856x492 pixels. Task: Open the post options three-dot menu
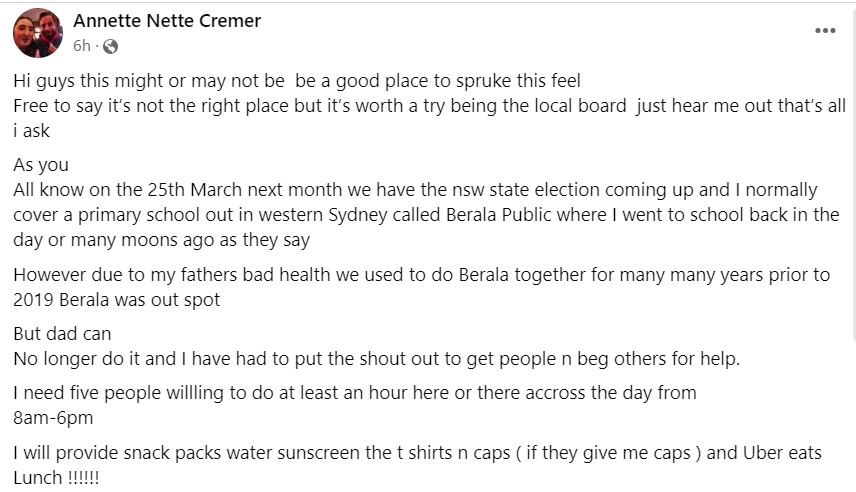coord(825,31)
